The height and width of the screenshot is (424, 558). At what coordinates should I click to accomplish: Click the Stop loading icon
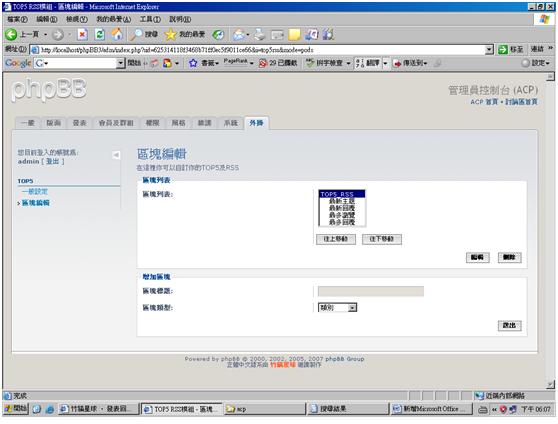pos(82,34)
